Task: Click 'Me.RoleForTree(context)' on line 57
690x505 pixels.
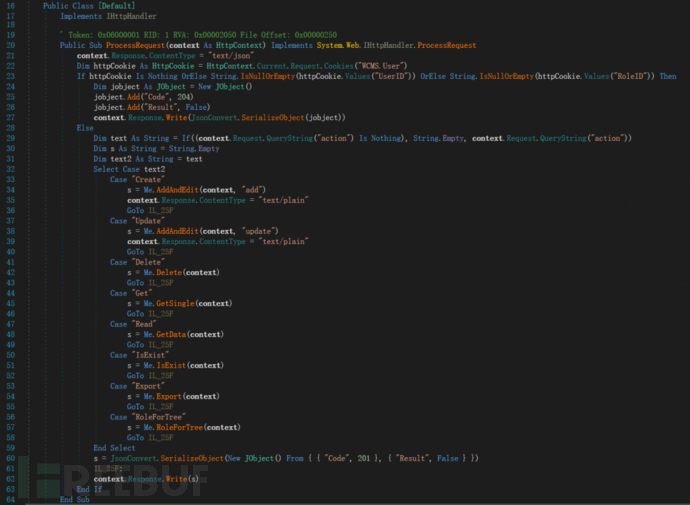Action: [192, 428]
